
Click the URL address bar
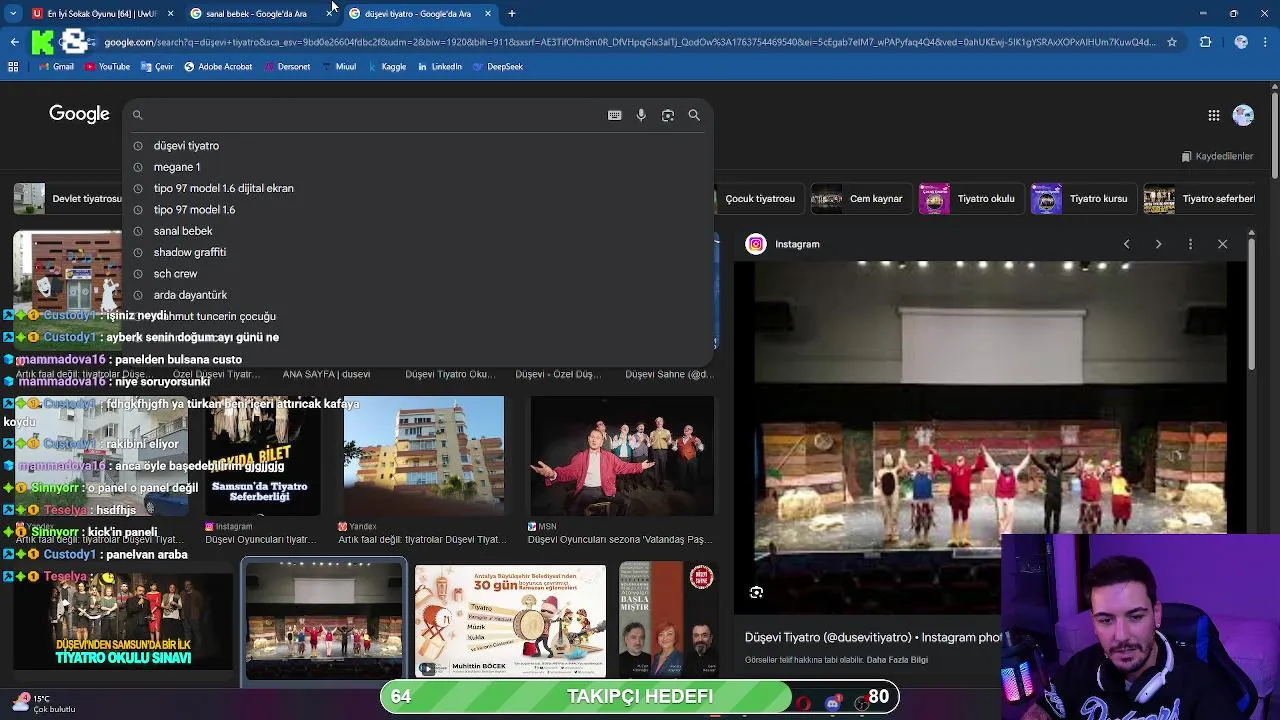pyautogui.click(x=630, y=42)
